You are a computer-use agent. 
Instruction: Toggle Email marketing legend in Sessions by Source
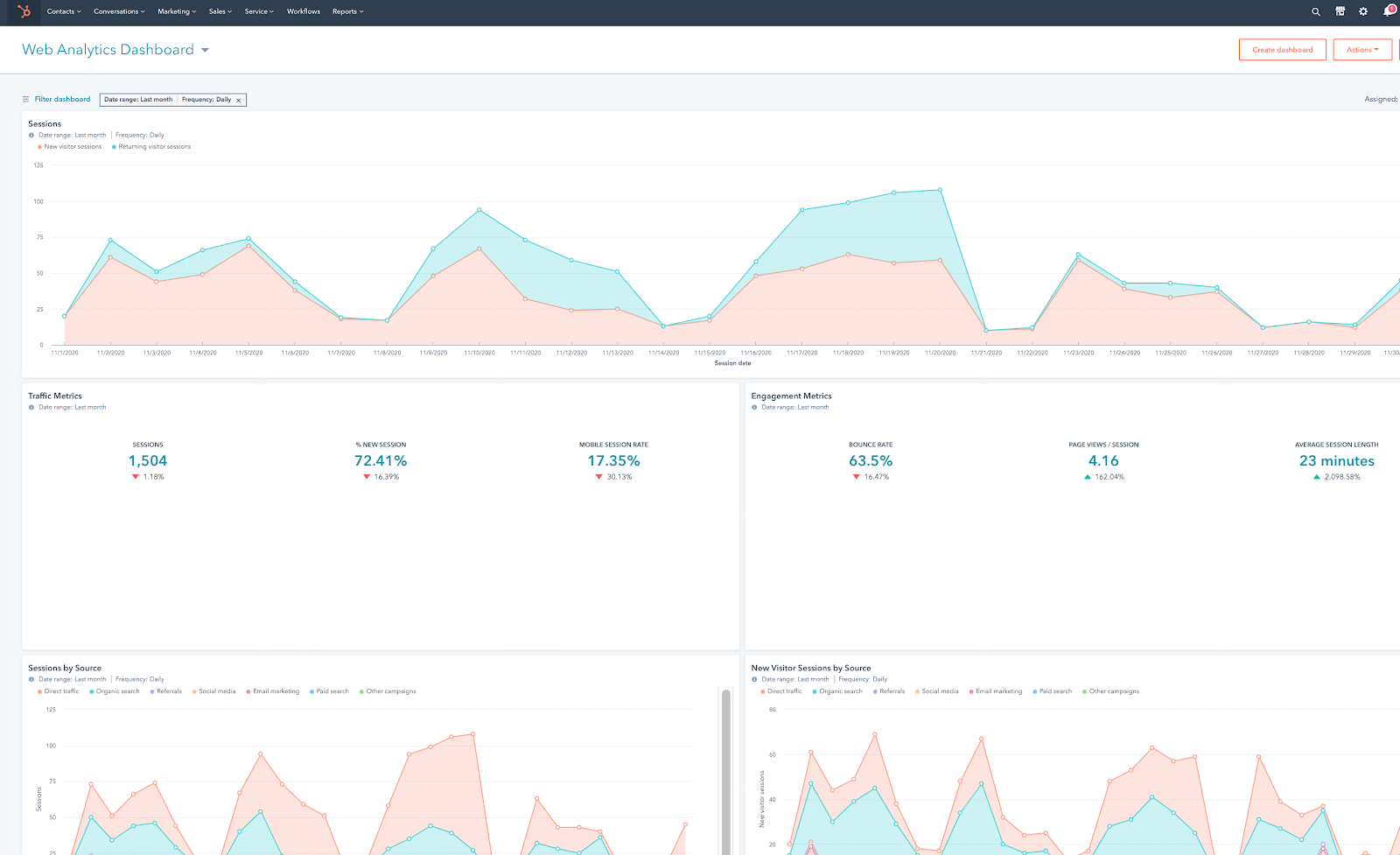(272, 691)
